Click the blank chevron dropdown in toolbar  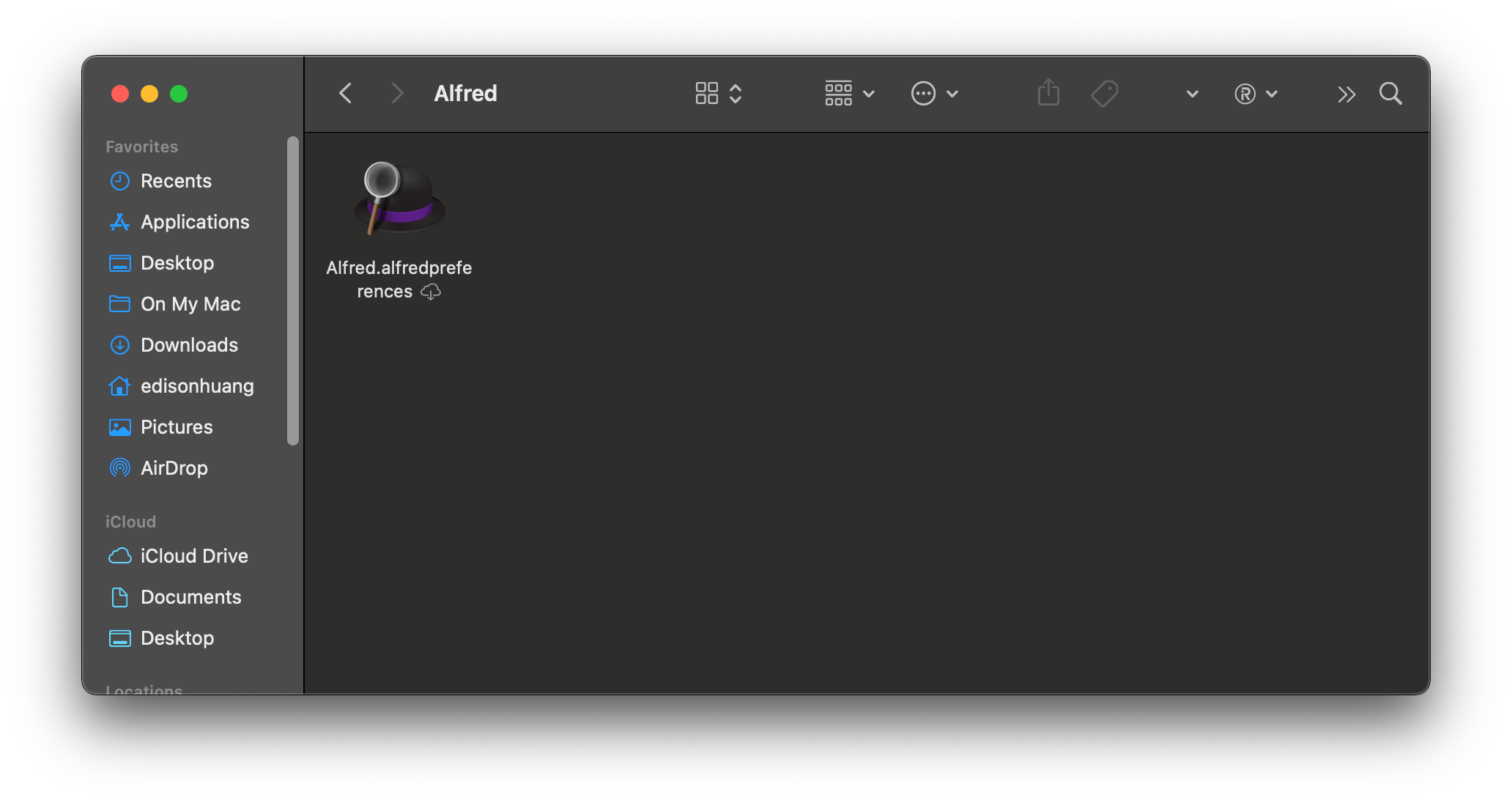[x=1192, y=94]
